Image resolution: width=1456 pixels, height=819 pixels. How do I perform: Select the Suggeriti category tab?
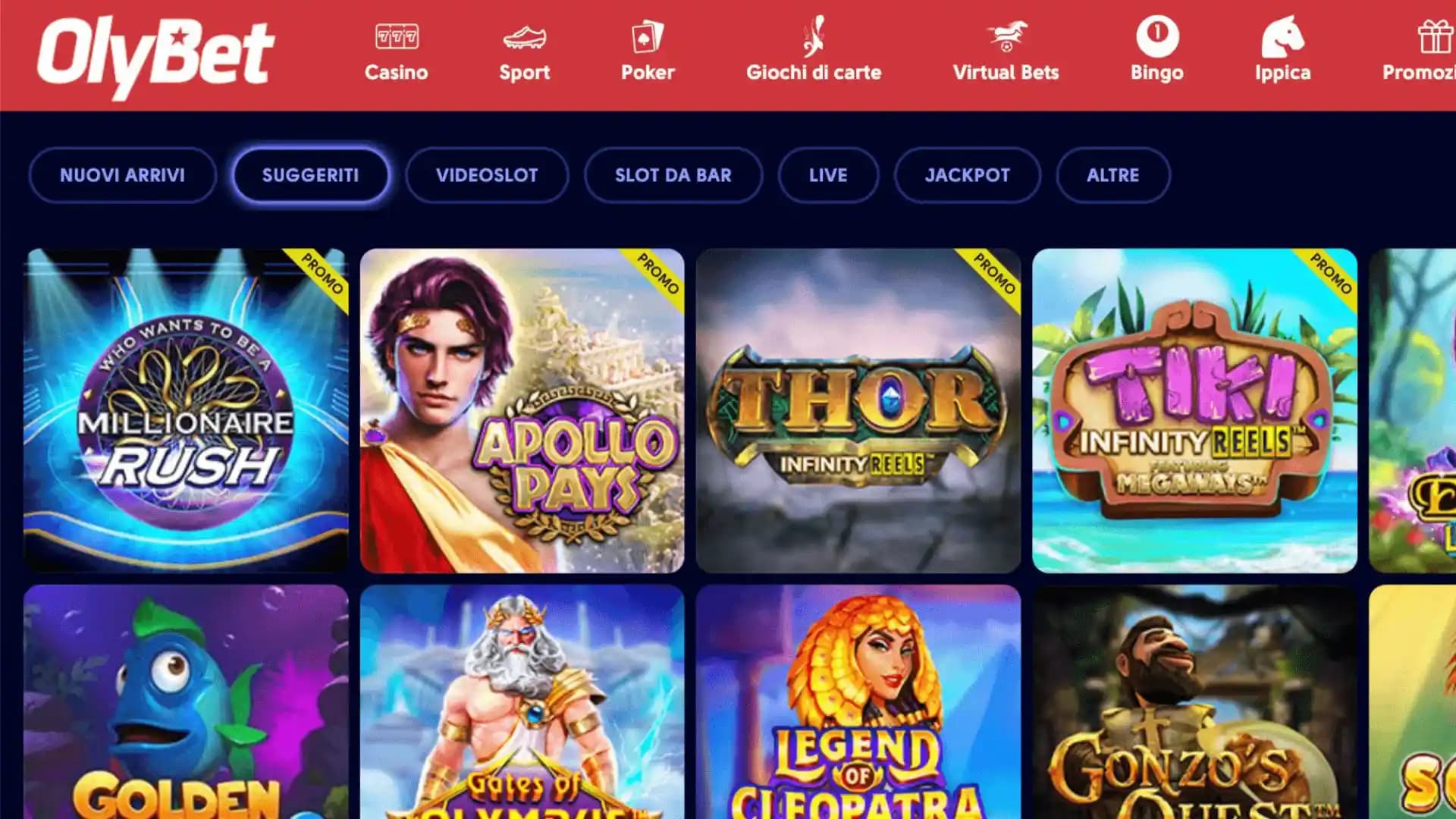click(x=311, y=175)
